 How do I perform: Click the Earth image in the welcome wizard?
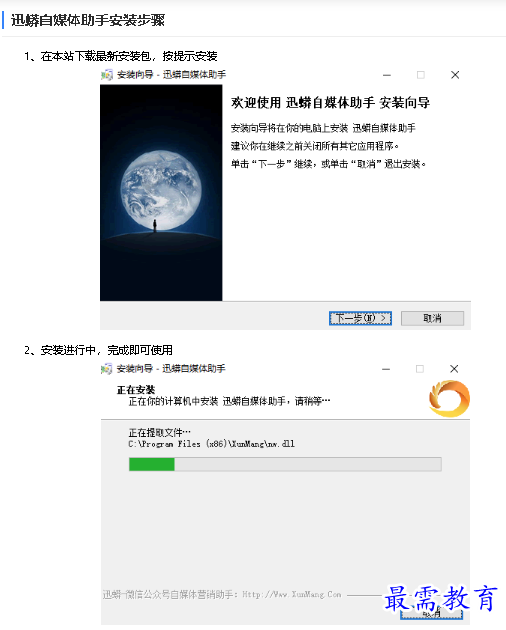[x=161, y=192]
